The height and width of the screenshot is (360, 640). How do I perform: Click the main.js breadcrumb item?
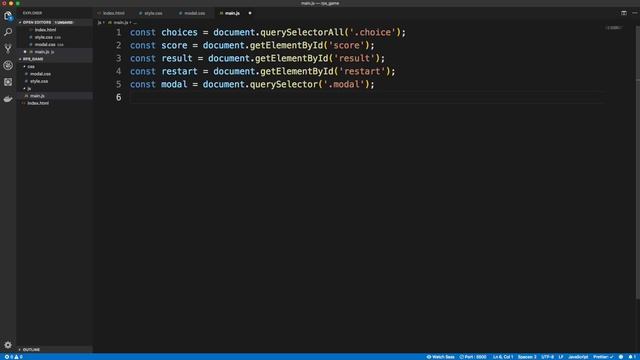pyautogui.click(x=120, y=23)
